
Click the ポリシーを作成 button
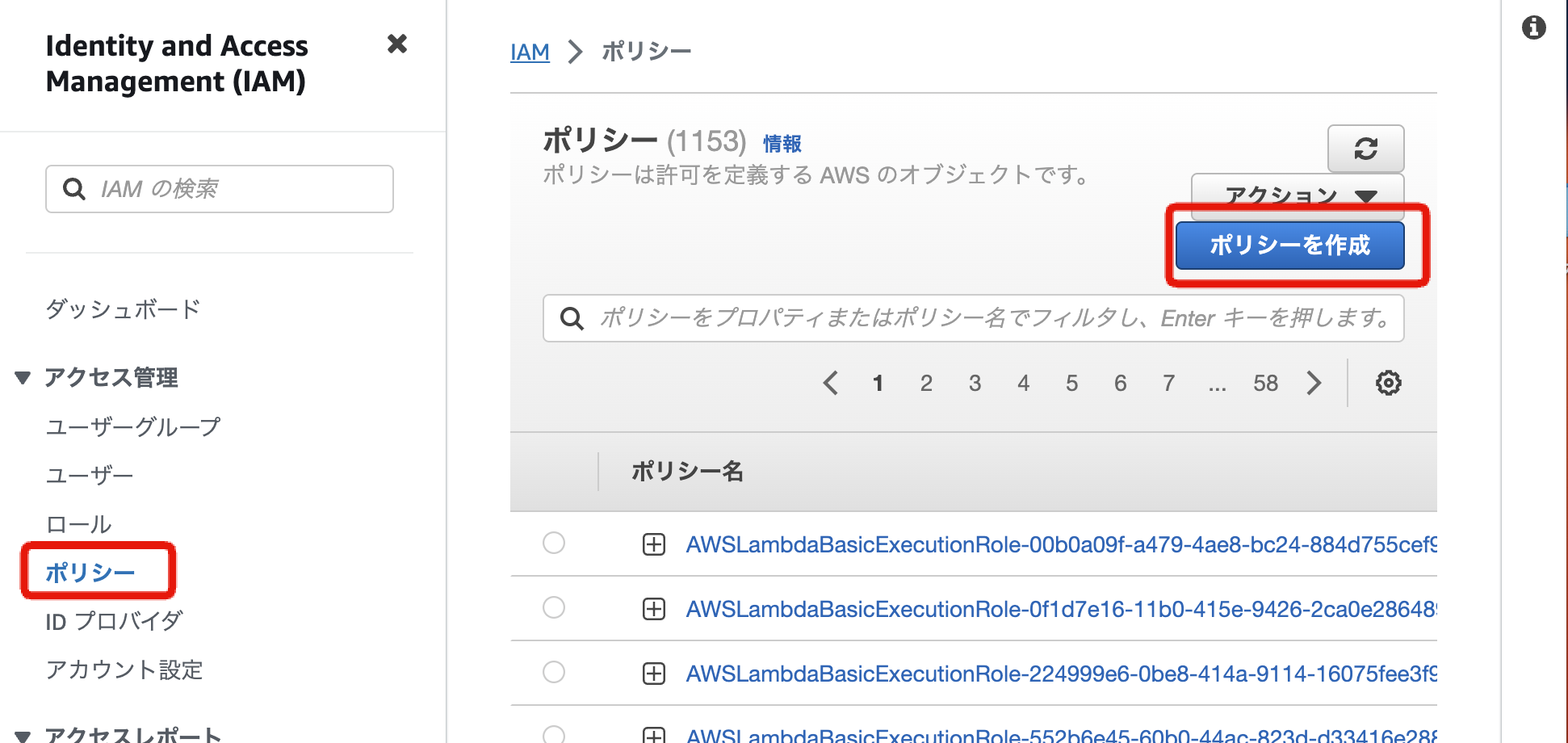1289,246
